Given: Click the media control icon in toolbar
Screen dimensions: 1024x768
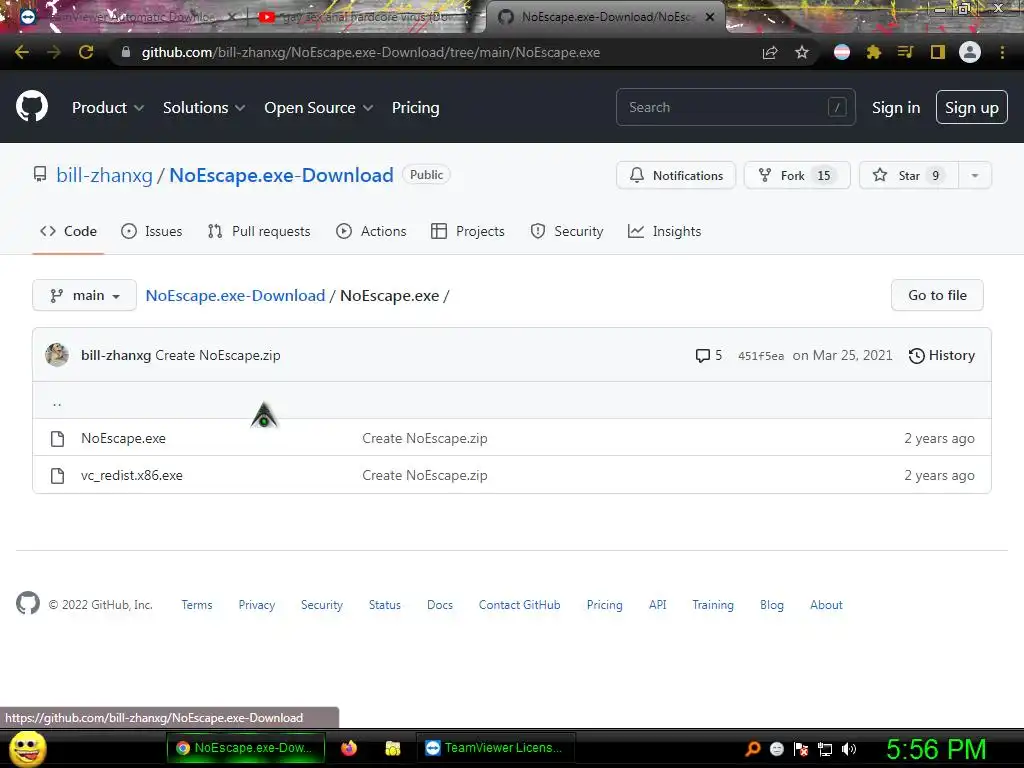Looking at the screenshot, I should click(905, 52).
